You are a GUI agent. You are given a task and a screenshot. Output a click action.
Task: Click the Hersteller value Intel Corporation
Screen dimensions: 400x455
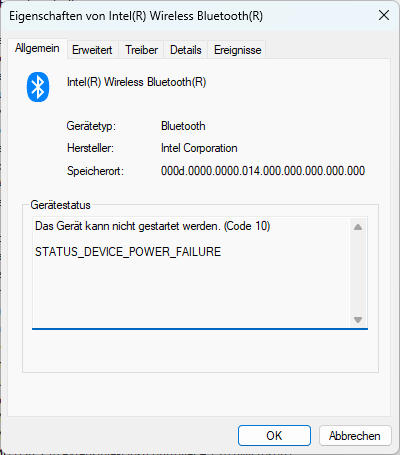pos(199,148)
